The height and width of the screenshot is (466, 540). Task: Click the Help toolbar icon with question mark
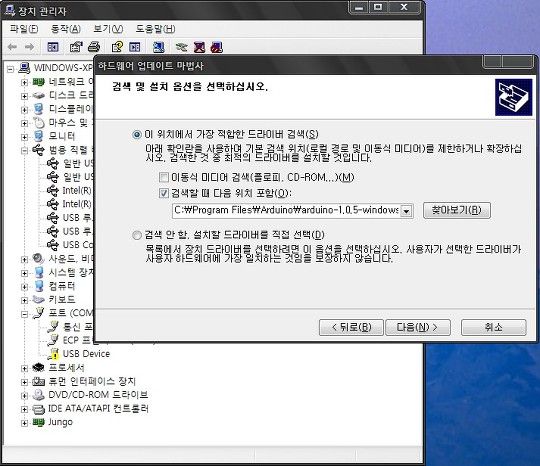(x=117, y=47)
